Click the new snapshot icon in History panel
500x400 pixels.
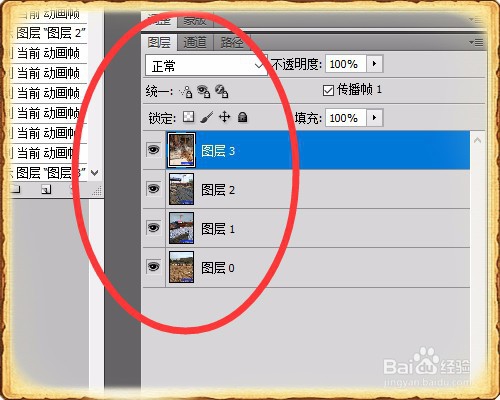tap(46, 190)
